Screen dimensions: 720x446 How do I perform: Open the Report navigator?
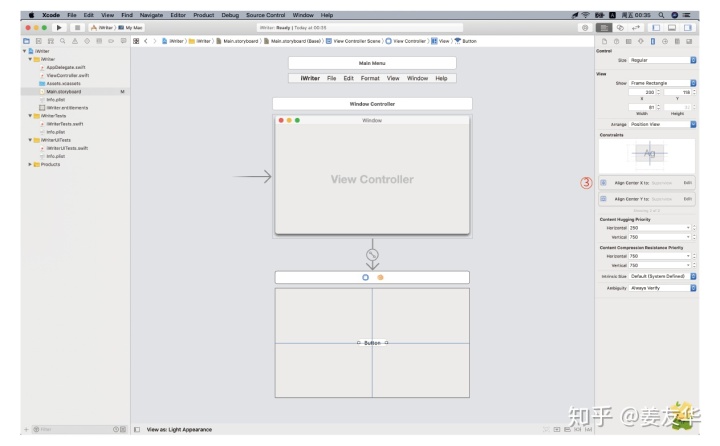(123, 41)
